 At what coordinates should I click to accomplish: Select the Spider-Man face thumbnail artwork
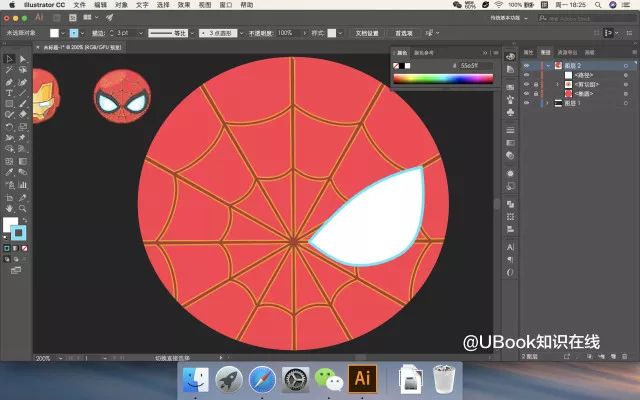122,96
